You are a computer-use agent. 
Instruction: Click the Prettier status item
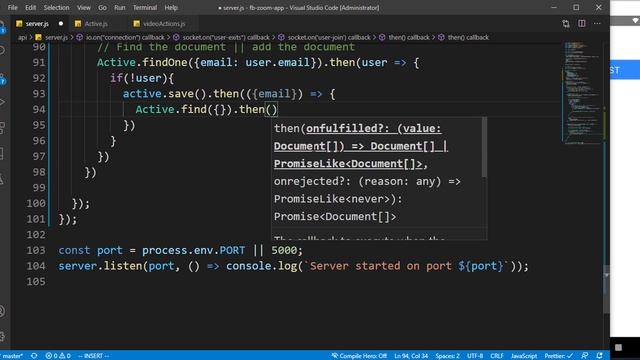coord(558,356)
